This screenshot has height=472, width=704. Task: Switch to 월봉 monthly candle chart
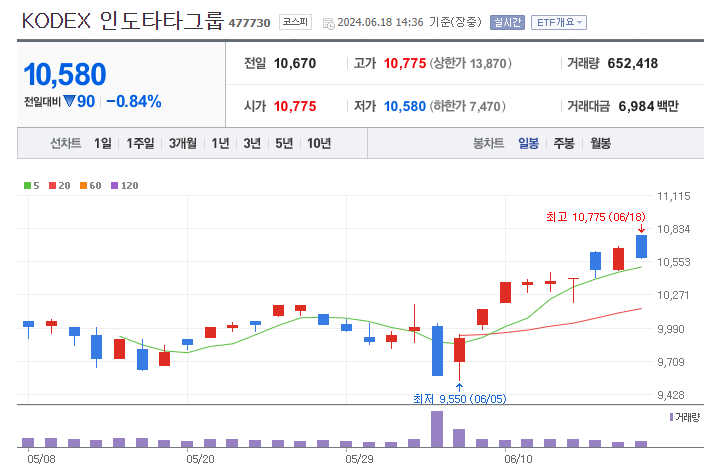pos(600,143)
